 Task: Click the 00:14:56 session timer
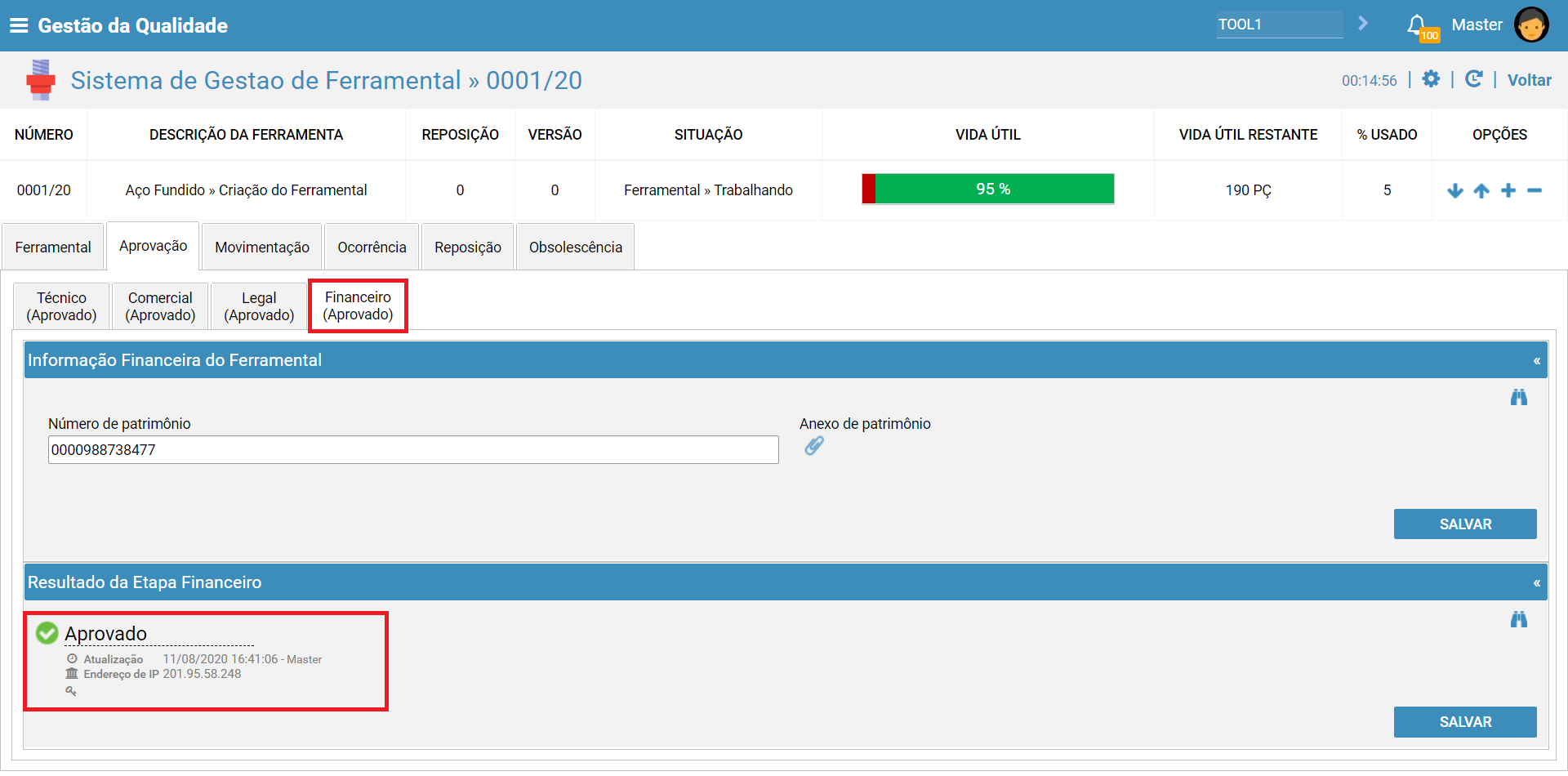[1370, 80]
